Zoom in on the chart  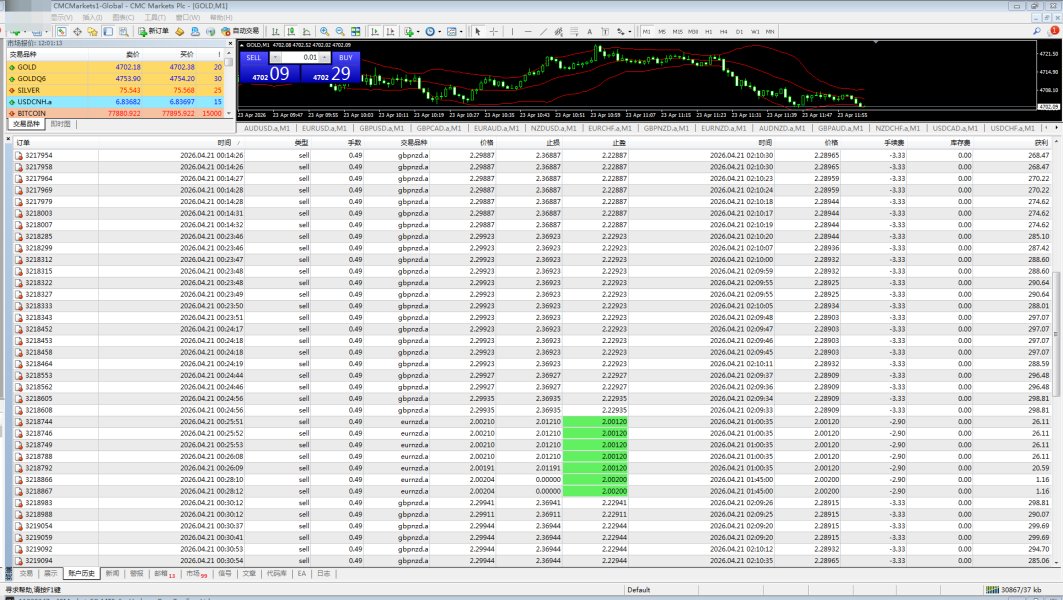(x=325, y=31)
